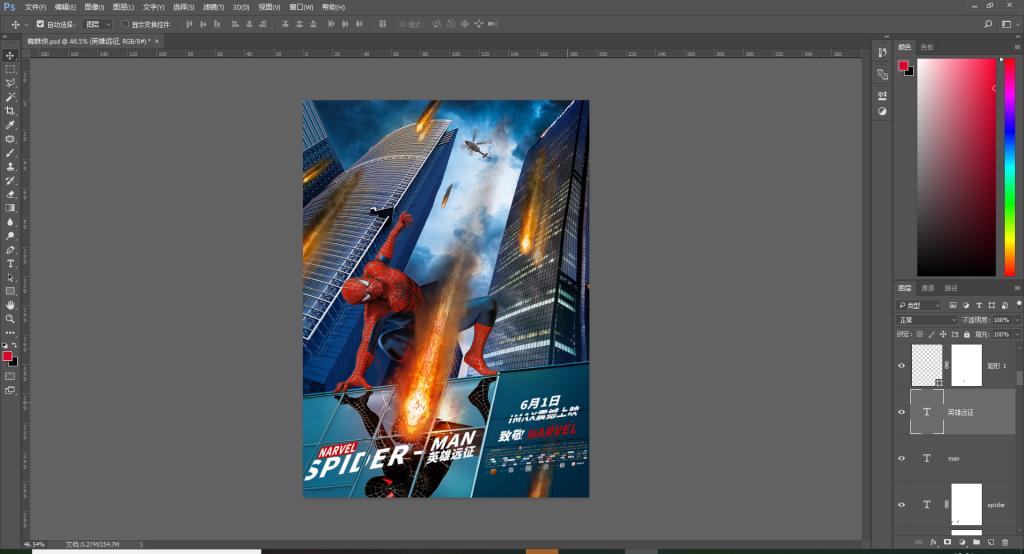This screenshot has width=1024, height=554.
Task: Click the red foreground color swatch in toolbox
Action: [7, 356]
